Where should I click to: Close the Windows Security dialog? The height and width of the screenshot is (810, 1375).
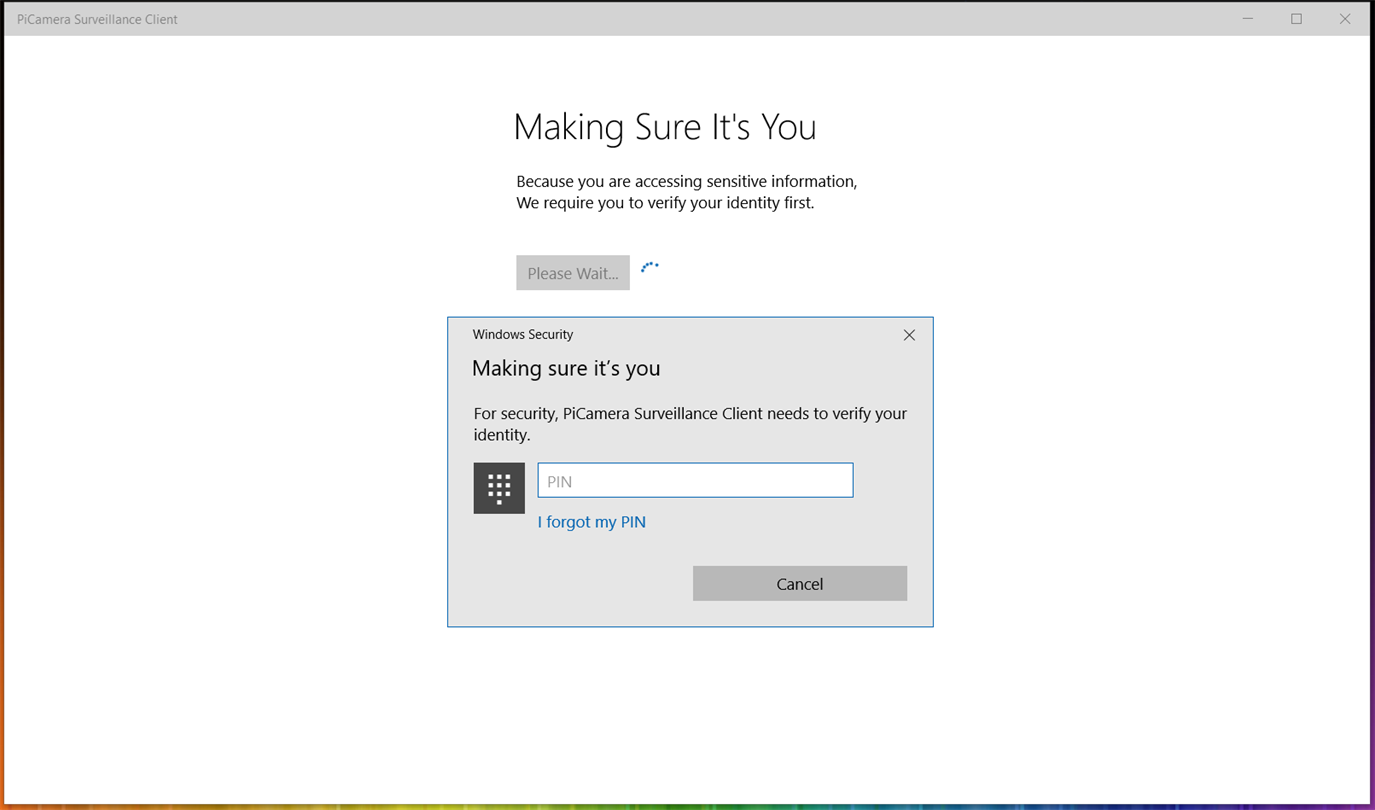click(x=909, y=335)
